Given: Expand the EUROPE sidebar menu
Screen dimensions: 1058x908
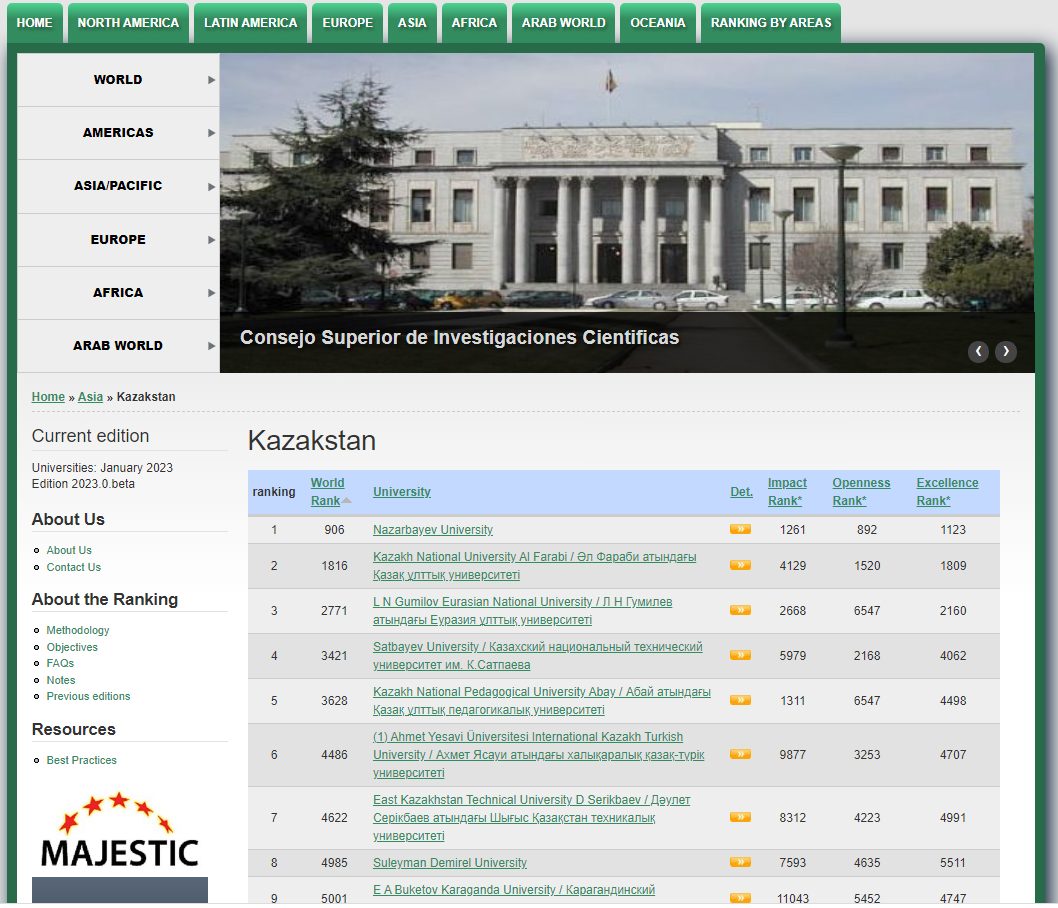Looking at the screenshot, I should click(x=118, y=239).
